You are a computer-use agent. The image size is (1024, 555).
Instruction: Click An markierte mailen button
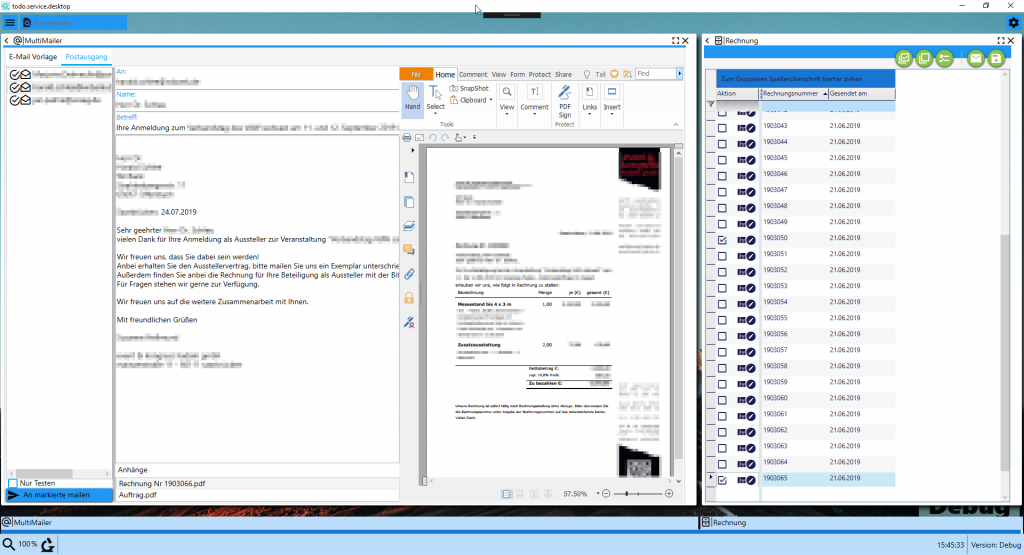(x=59, y=495)
